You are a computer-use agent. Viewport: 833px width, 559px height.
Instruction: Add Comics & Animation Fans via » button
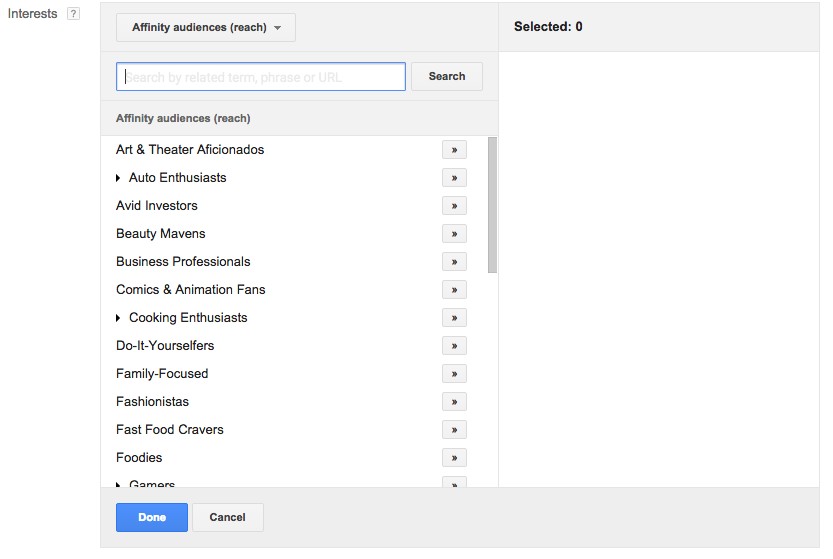pyautogui.click(x=454, y=290)
